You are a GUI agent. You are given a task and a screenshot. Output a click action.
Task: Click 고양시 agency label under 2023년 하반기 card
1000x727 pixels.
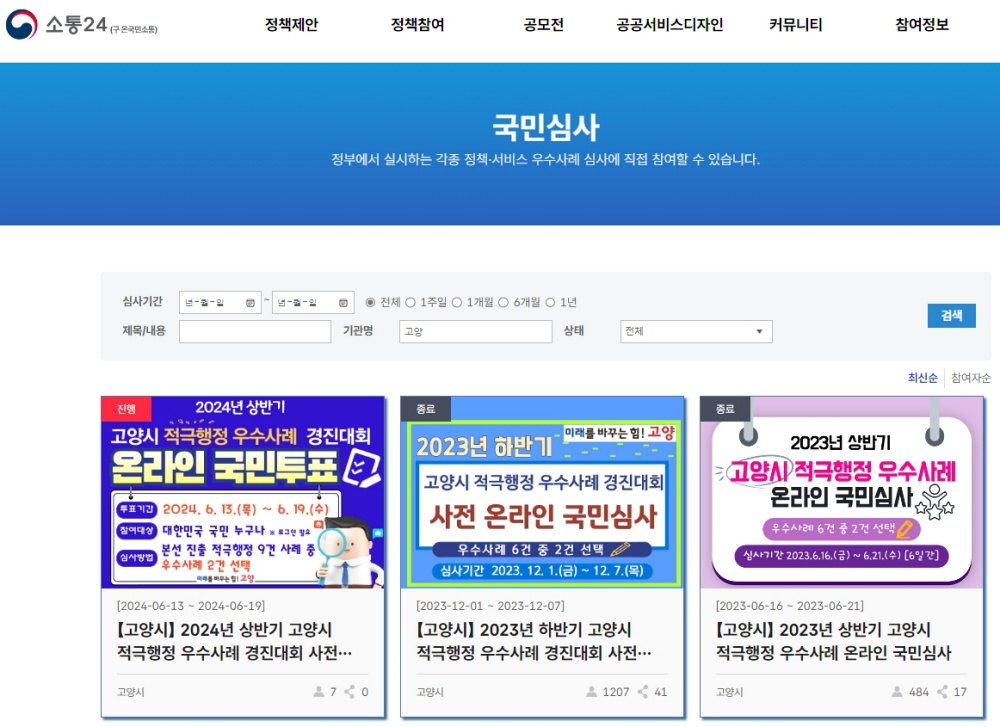(430, 692)
